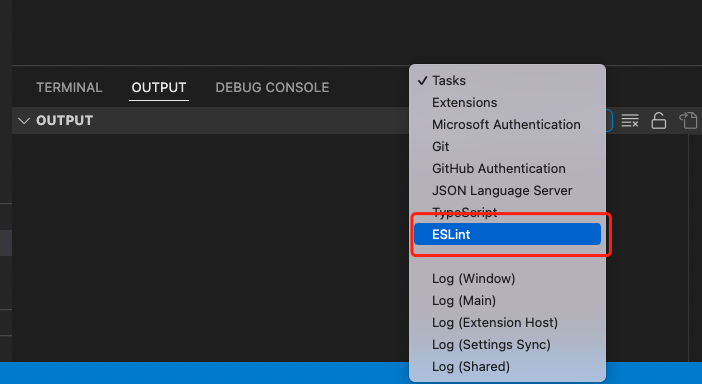702x384 pixels.
Task: Clear the output with the list-clear icon
Action: click(x=629, y=120)
